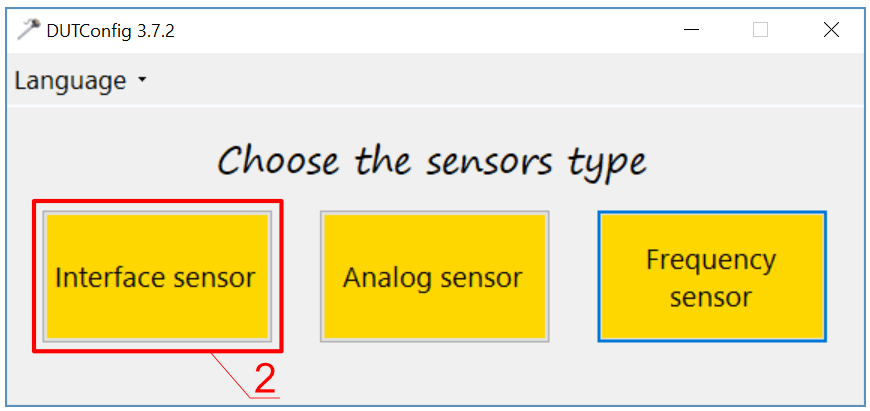Choose the Interface sensor button
The width and height of the screenshot is (870, 411).
(x=156, y=277)
